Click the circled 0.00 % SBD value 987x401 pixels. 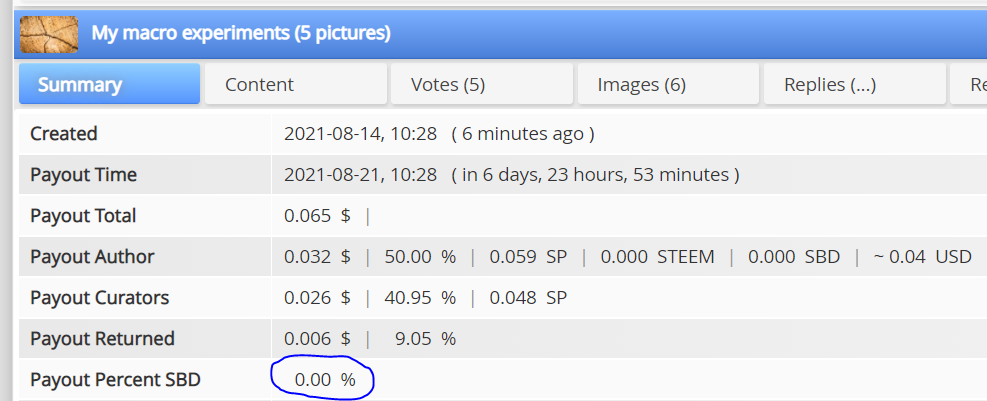[325, 380]
